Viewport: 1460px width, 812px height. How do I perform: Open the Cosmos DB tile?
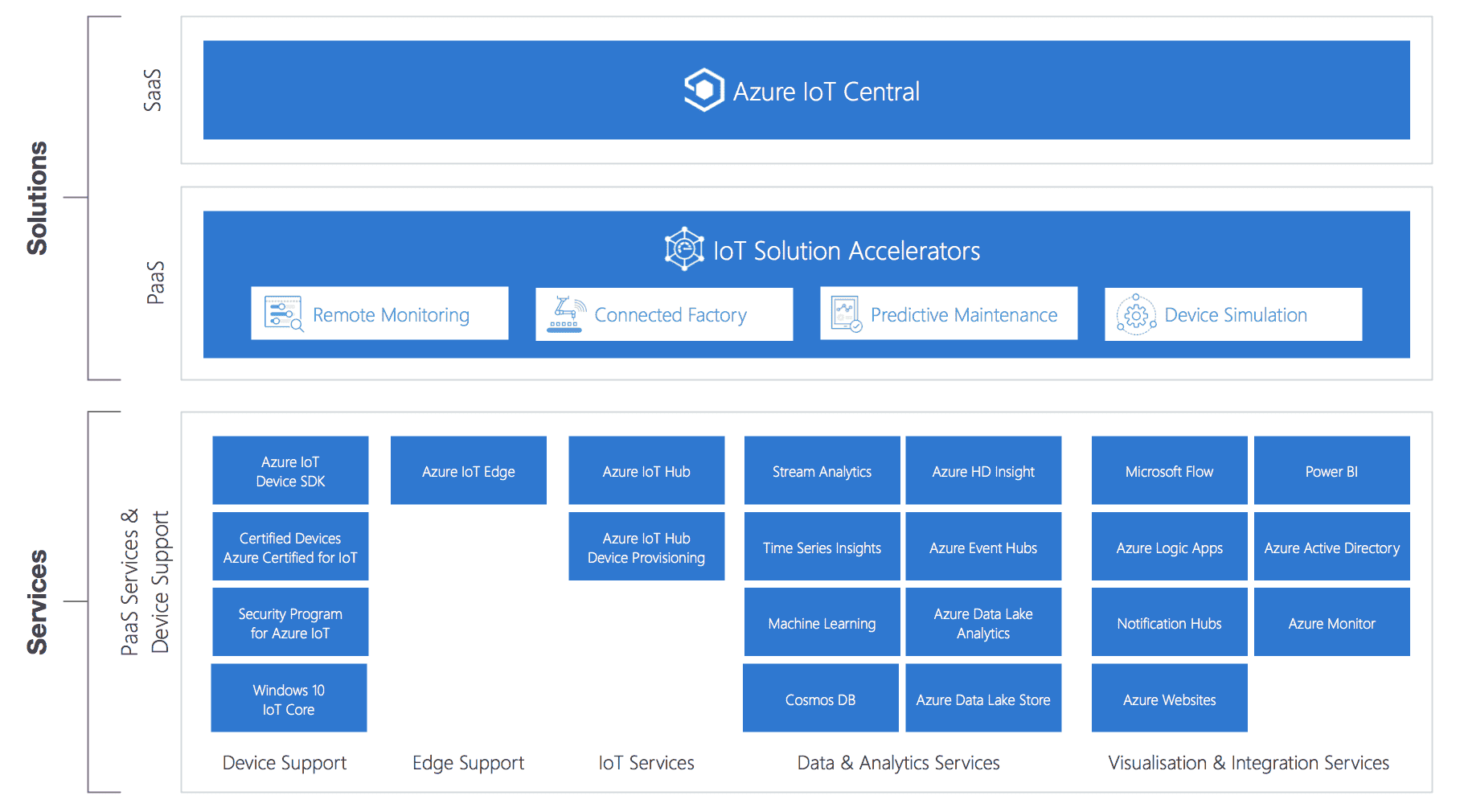click(820, 699)
